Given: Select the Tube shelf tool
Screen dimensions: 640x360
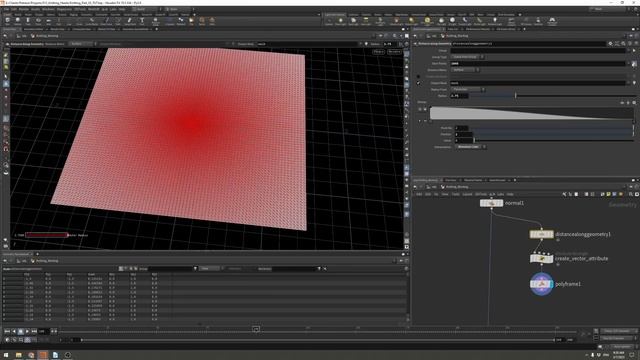Looking at the screenshot, I should [28, 21].
